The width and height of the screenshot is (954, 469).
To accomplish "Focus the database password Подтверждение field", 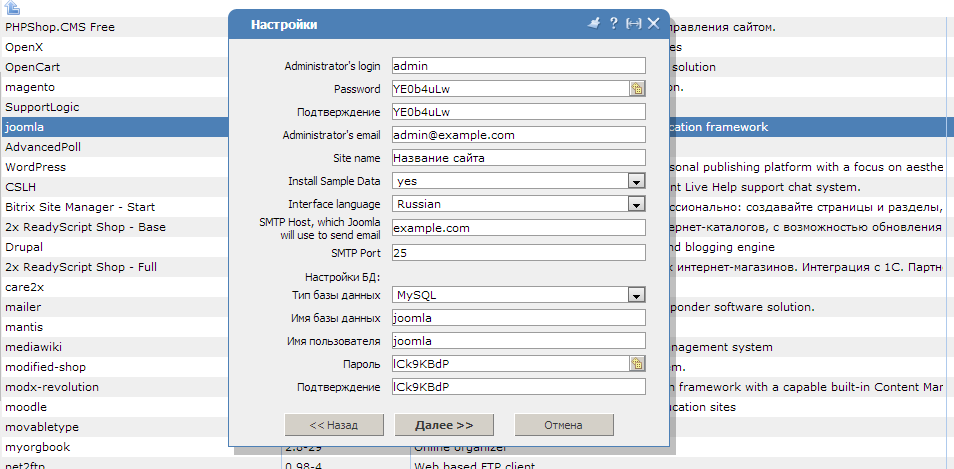I will pyautogui.click(x=518, y=387).
